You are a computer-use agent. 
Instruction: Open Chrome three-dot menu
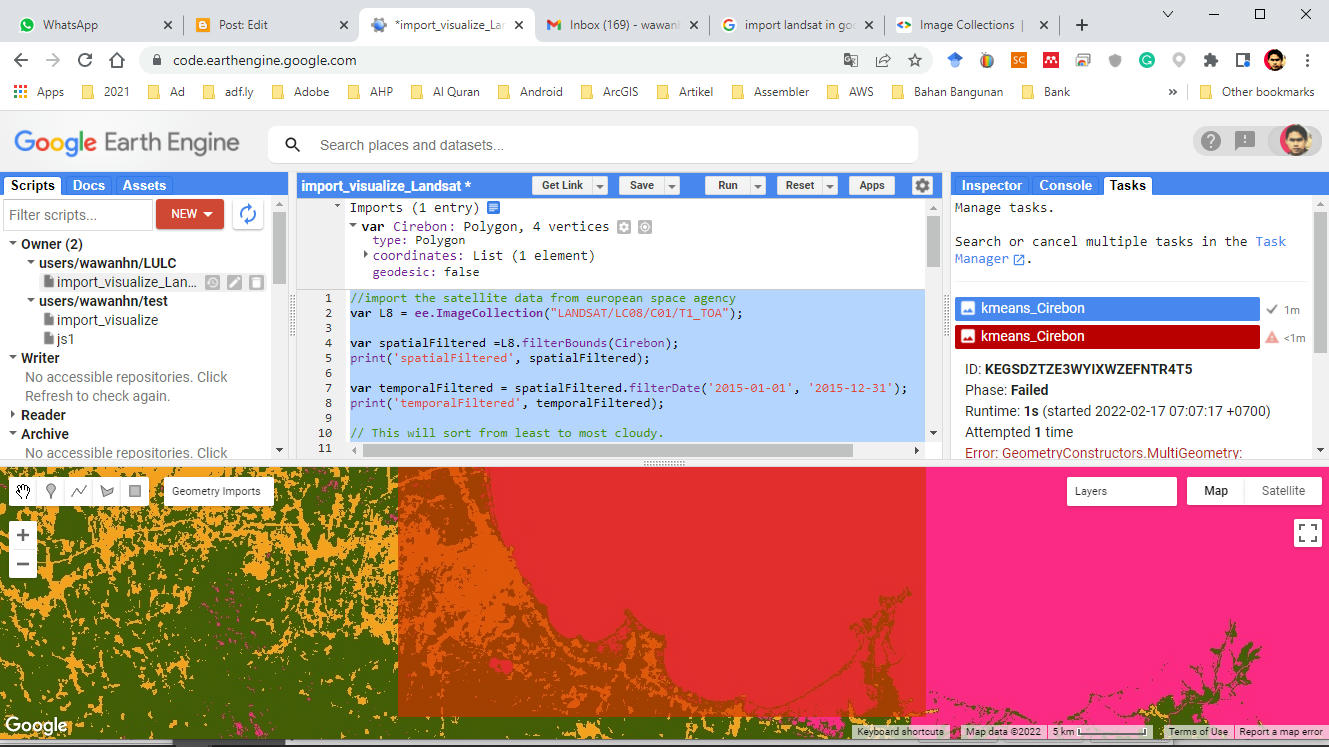(1307, 60)
